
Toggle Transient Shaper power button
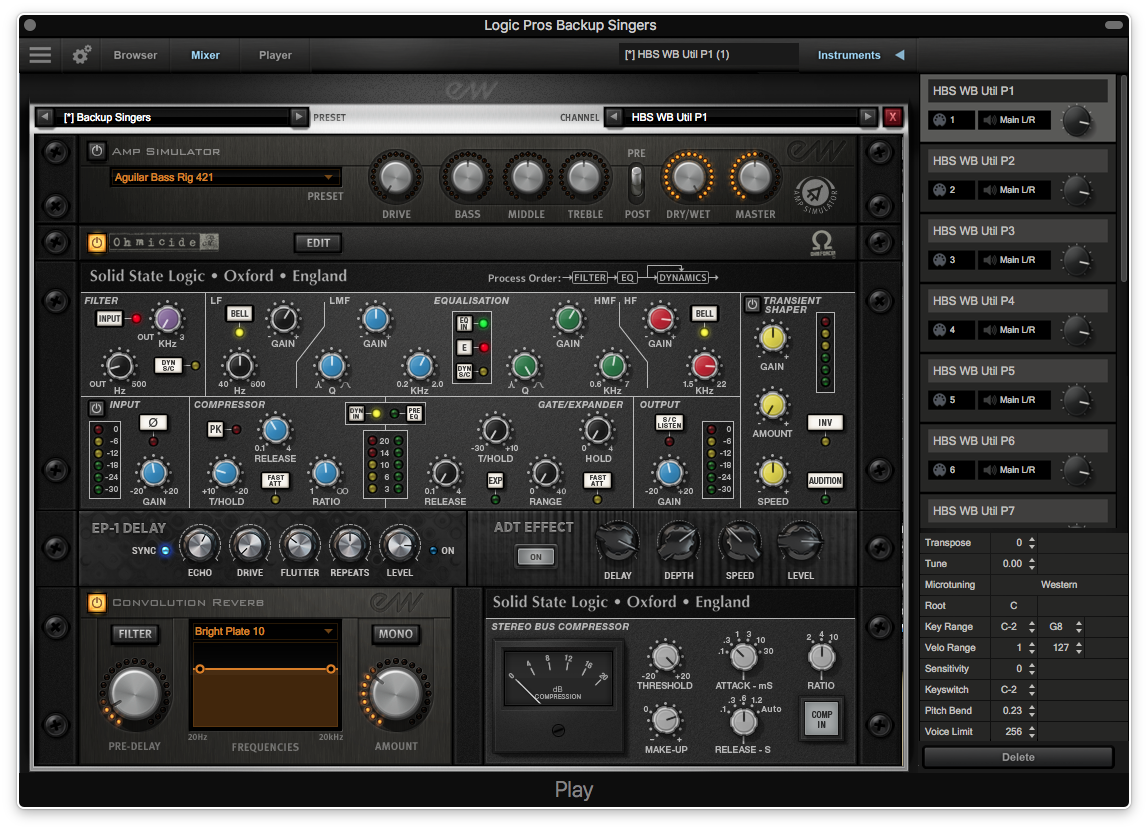(x=752, y=304)
